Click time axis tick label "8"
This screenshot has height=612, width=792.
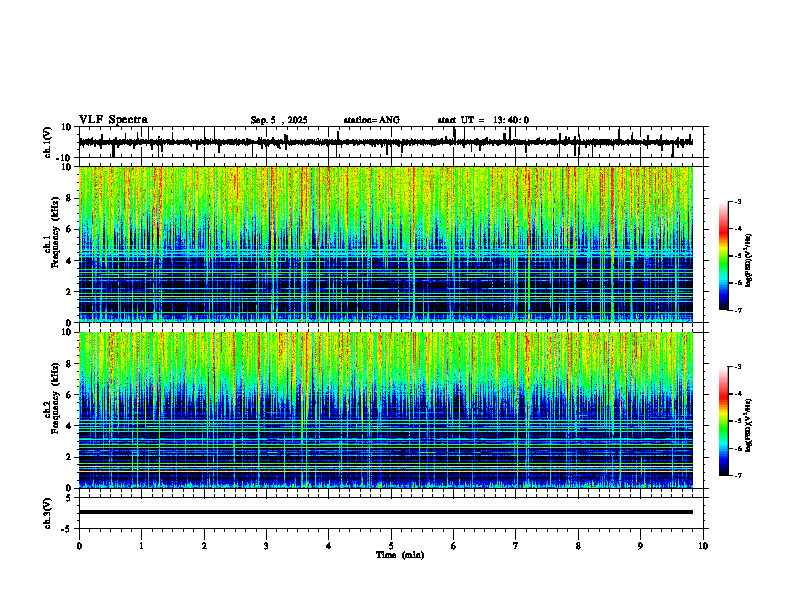click(x=578, y=546)
